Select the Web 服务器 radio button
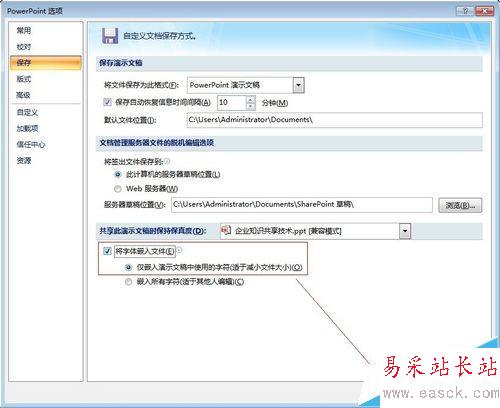Image resolution: width=500 pixels, height=408 pixels. tap(118, 189)
